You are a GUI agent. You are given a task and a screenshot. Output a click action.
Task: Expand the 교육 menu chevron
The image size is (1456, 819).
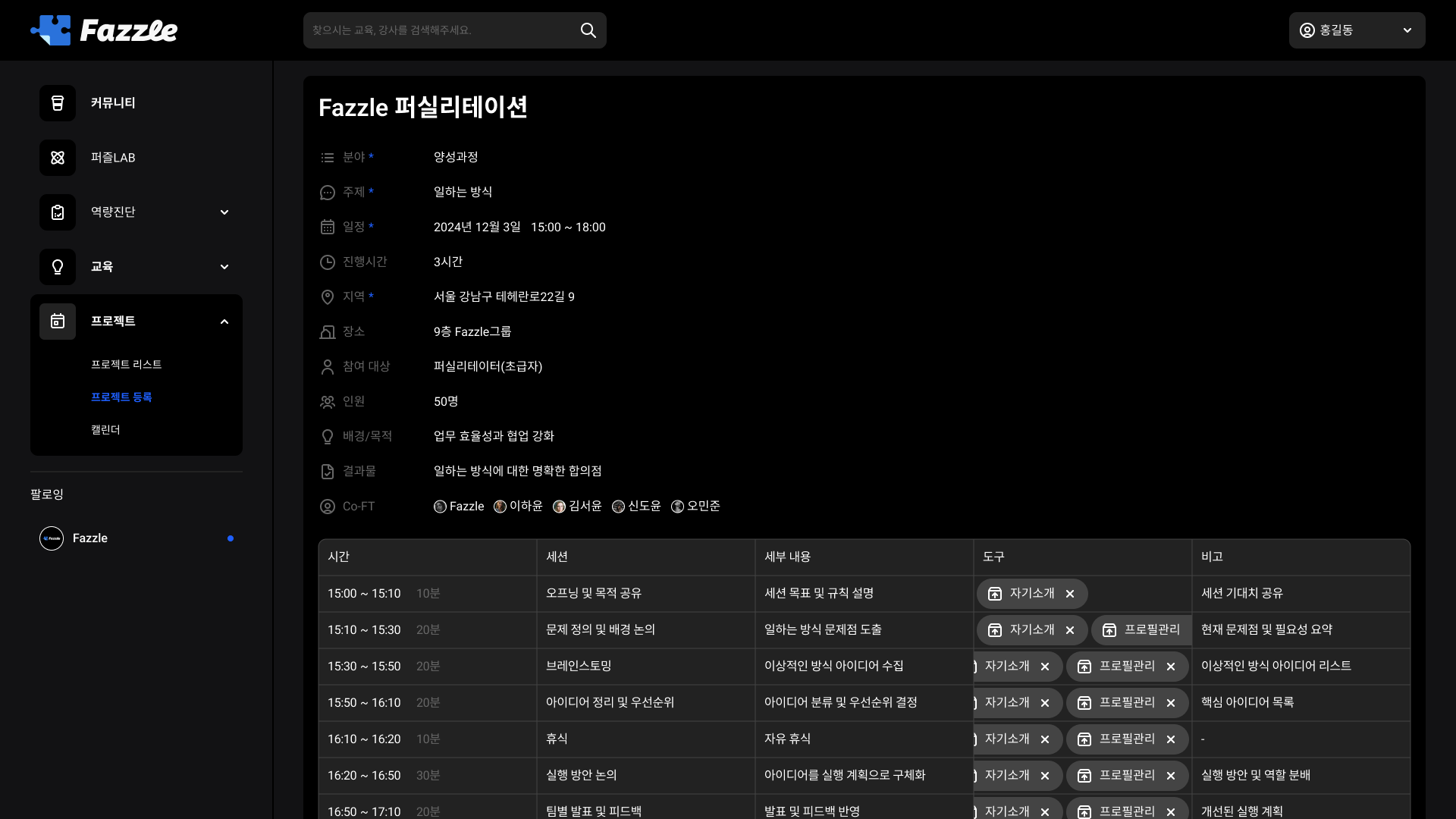(x=224, y=267)
